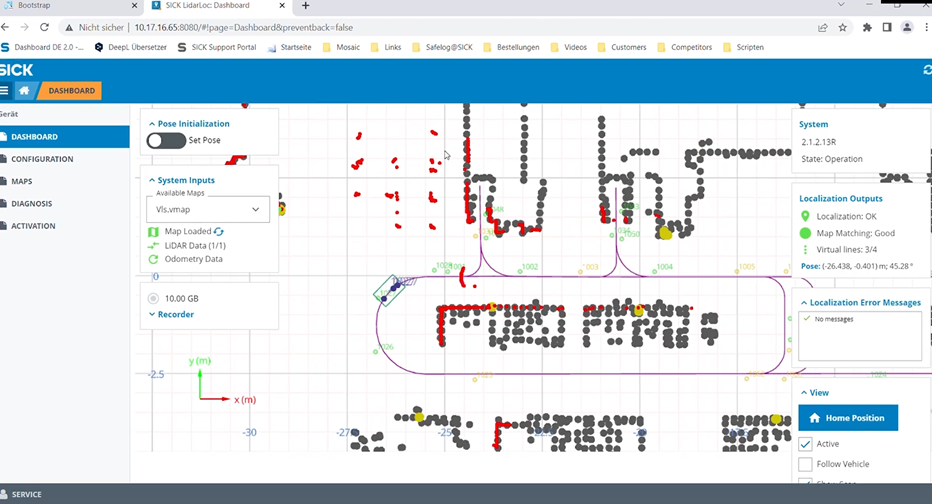Click the Not secure warning icon

[x=70, y=27]
